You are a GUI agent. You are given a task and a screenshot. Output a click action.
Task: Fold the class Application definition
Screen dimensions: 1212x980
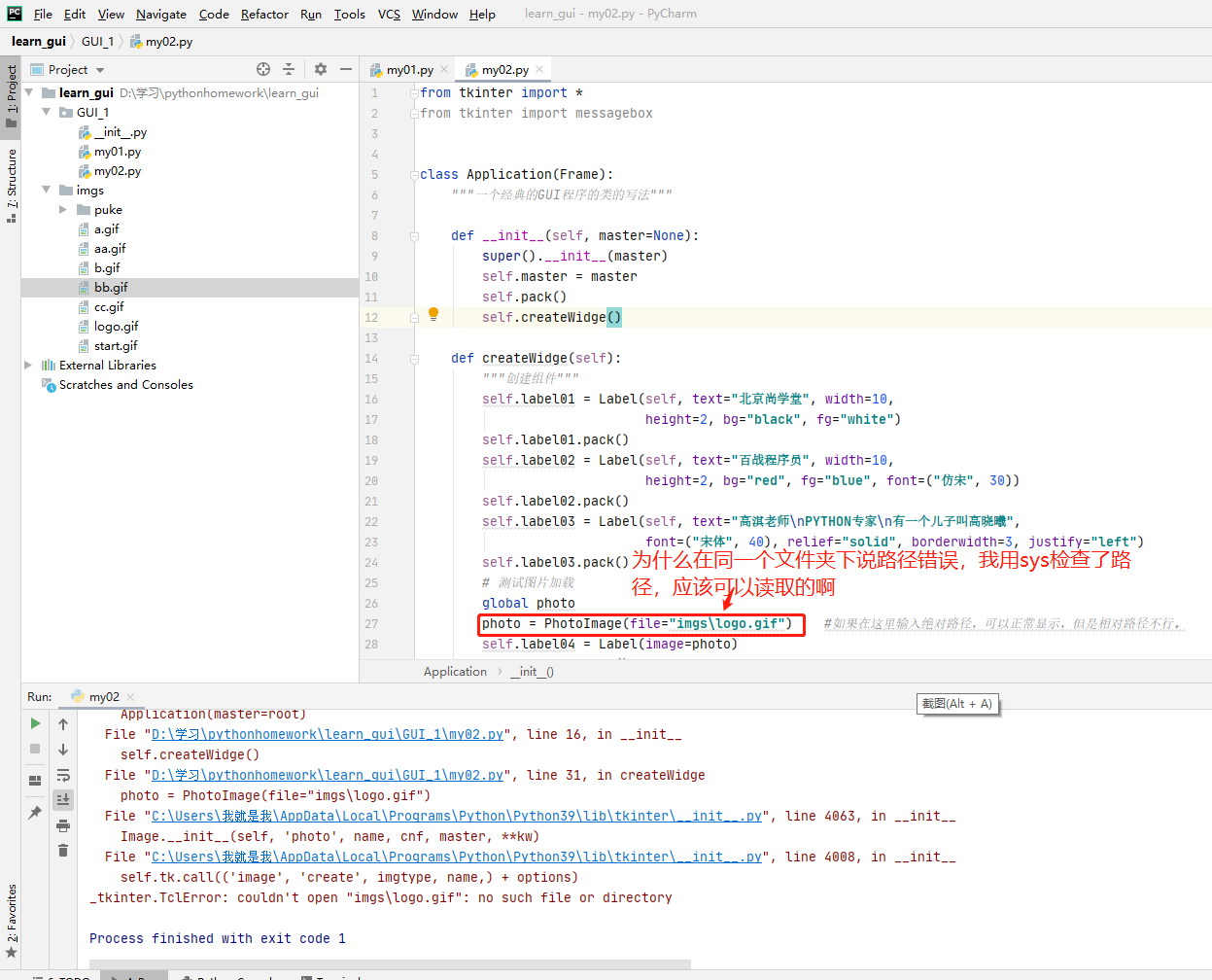tap(414, 175)
